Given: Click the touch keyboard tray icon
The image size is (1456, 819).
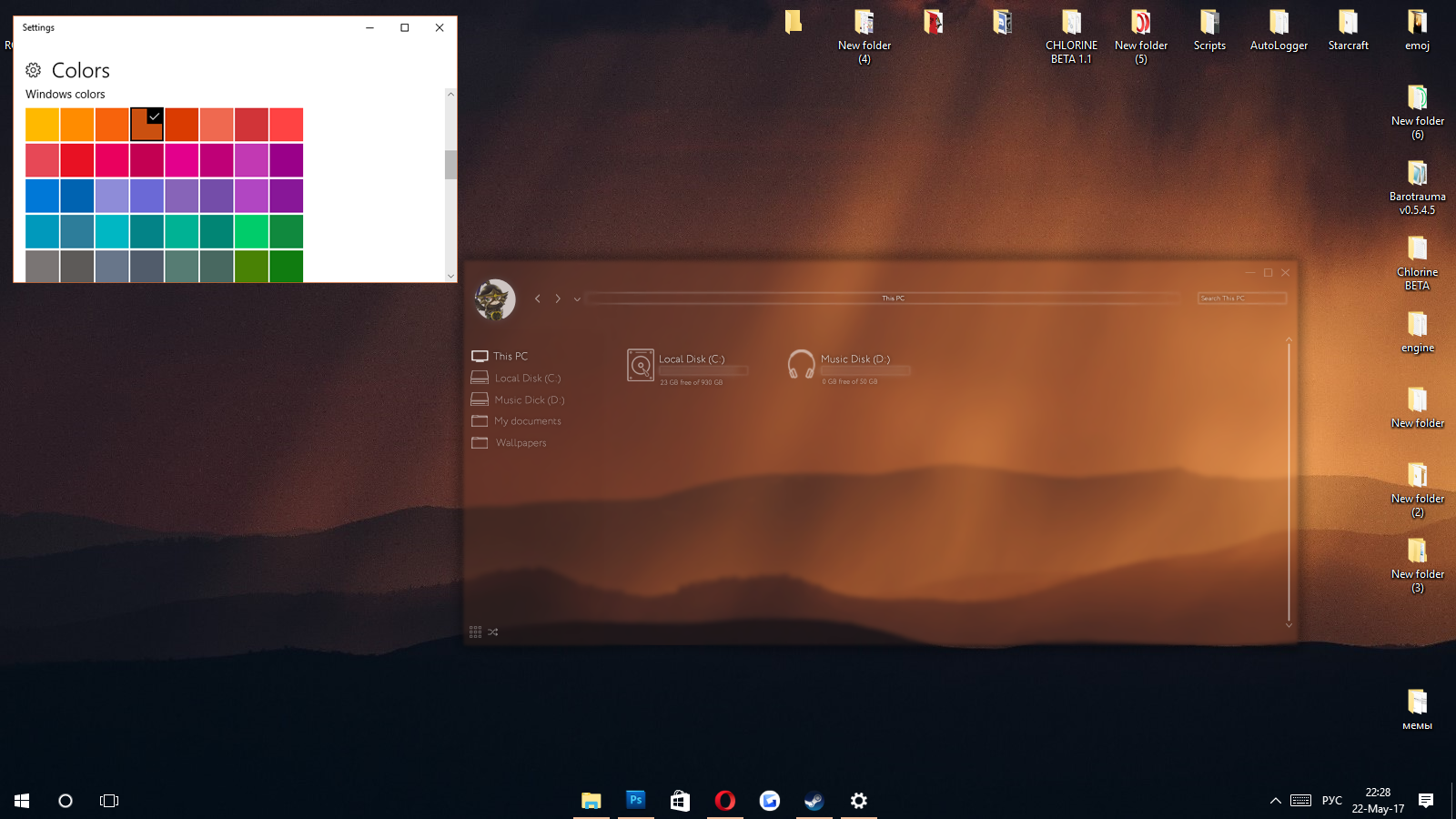Looking at the screenshot, I should 1301,801.
